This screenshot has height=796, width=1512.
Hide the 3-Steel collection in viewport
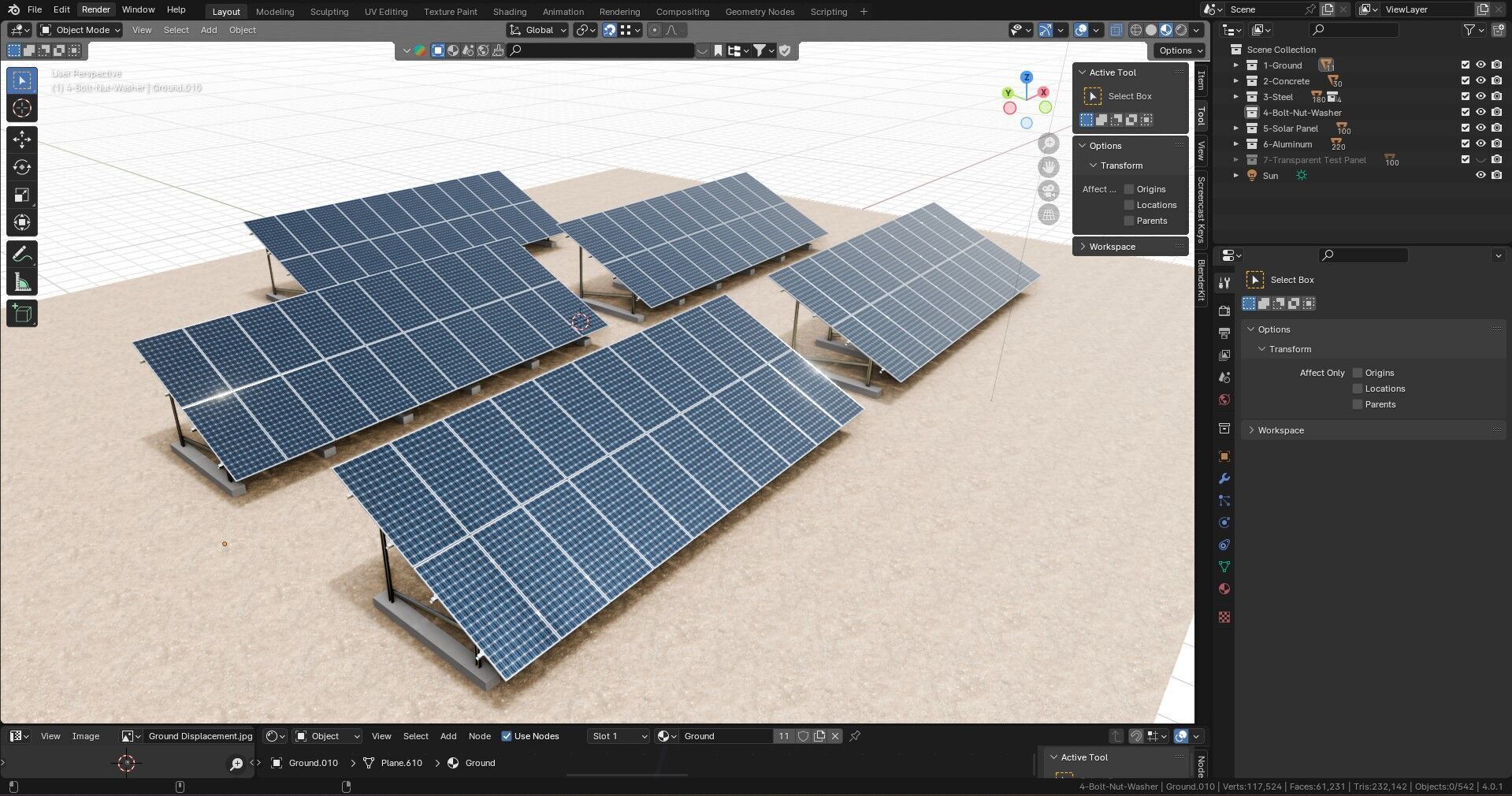point(1480,97)
